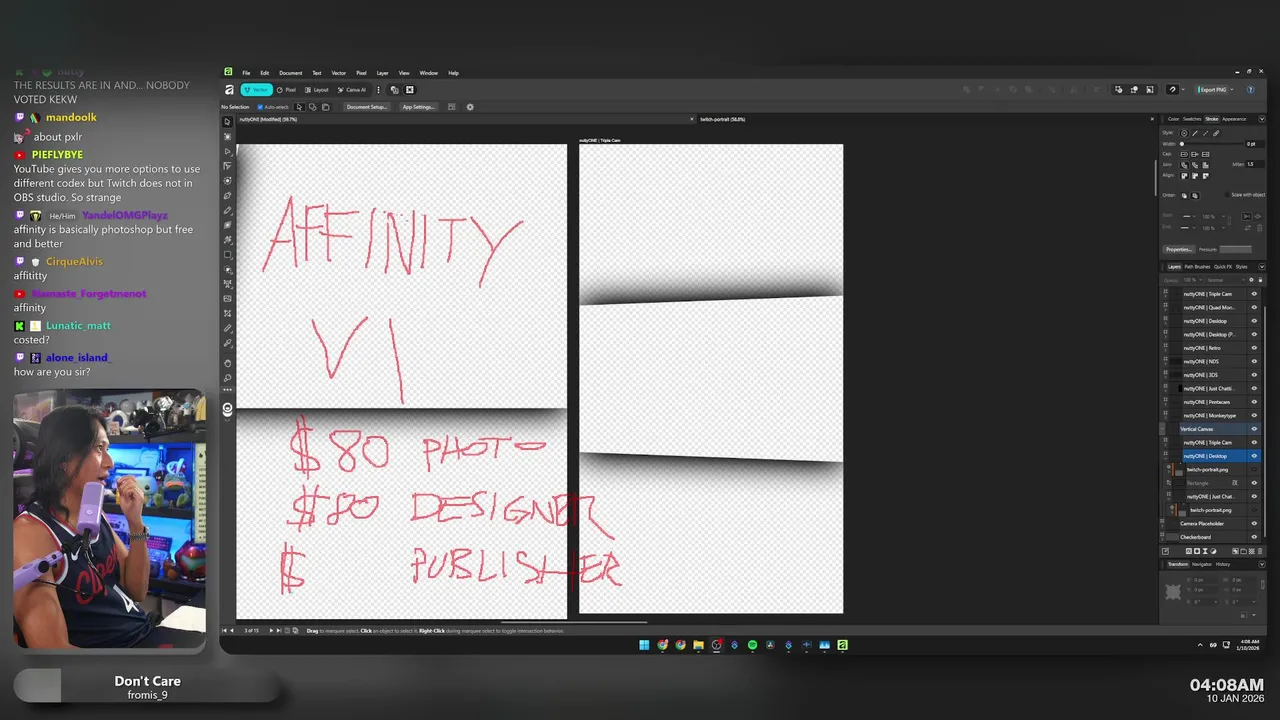
Task: Switch to the Layout studio
Action: pyautogui.click(x=316, y=90)
